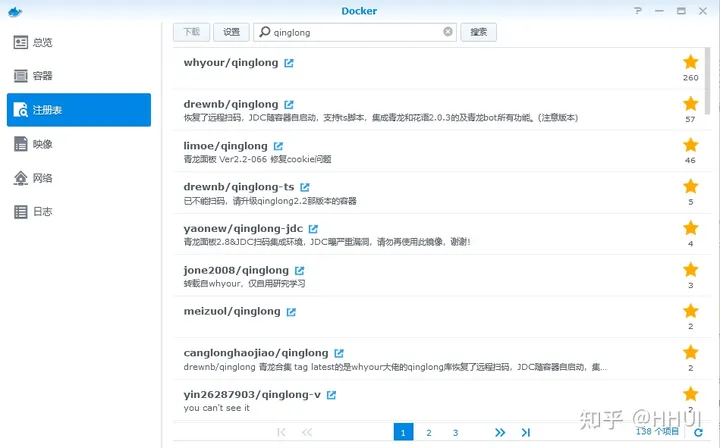Viewport: 720px width, 448px height.
Task: Select the meizuol/qinglong image row
Action: coord(439,317)
